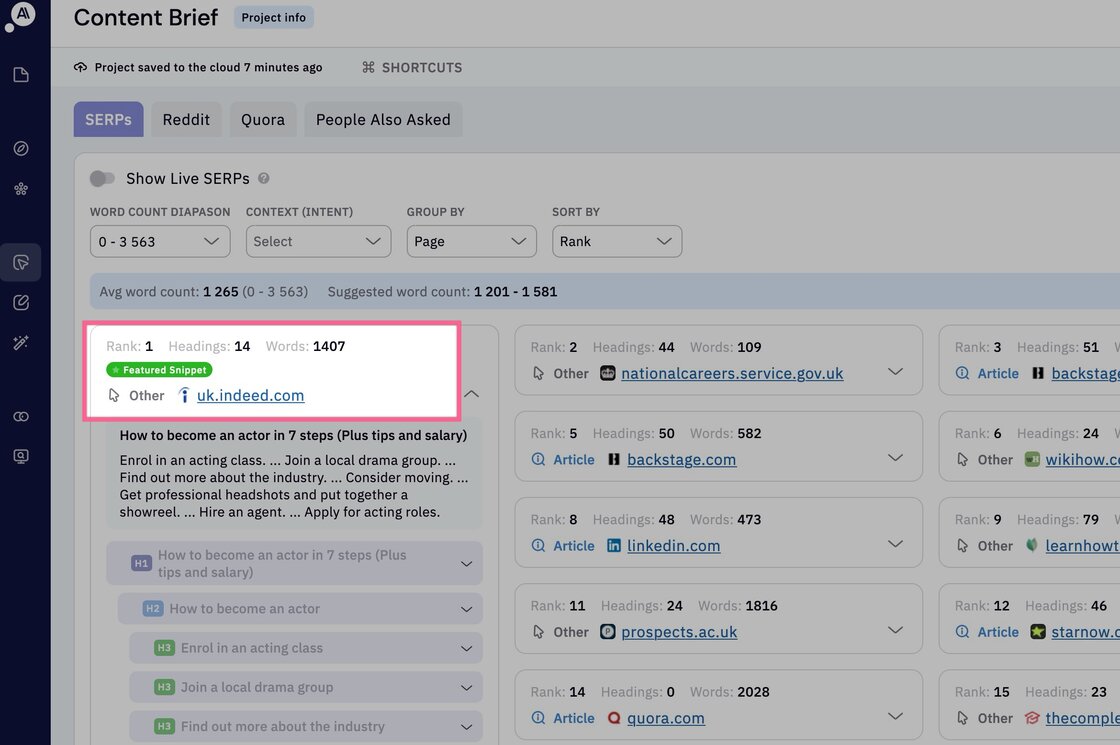
Task: Open the quora.com link
Action: point(666,718)
